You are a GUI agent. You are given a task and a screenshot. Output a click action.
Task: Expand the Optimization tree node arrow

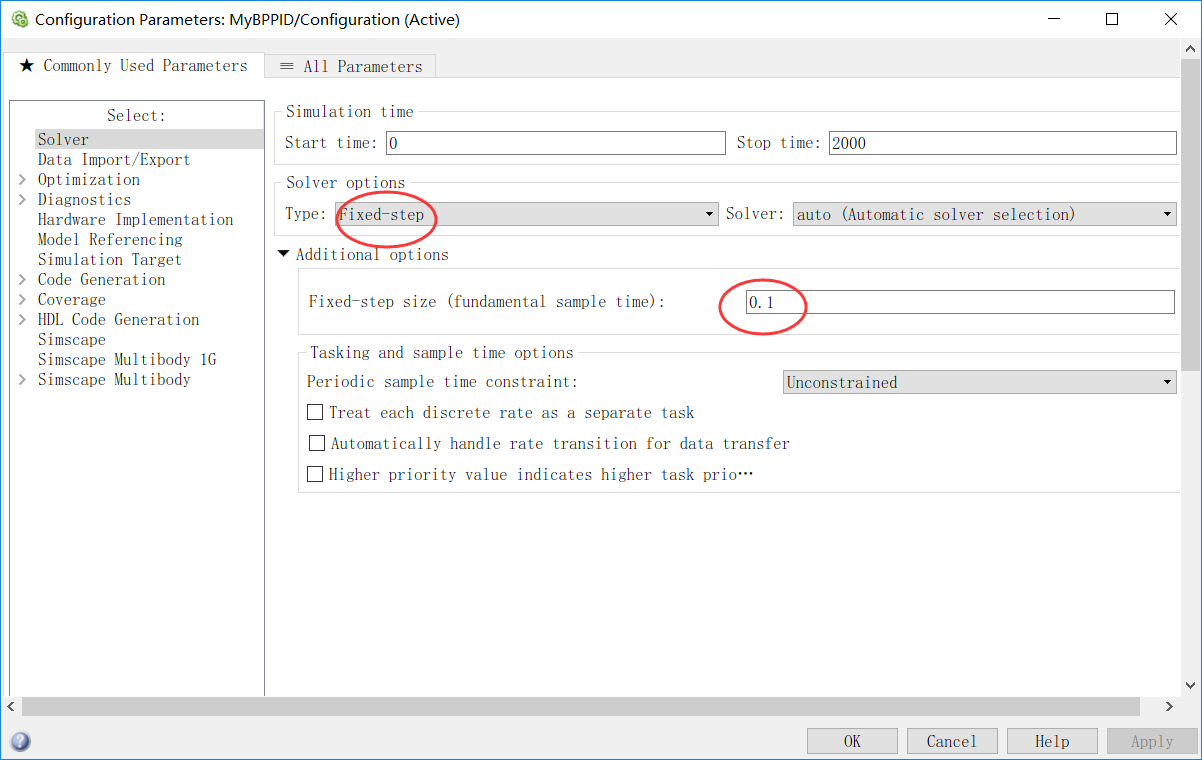click(22, 180)
